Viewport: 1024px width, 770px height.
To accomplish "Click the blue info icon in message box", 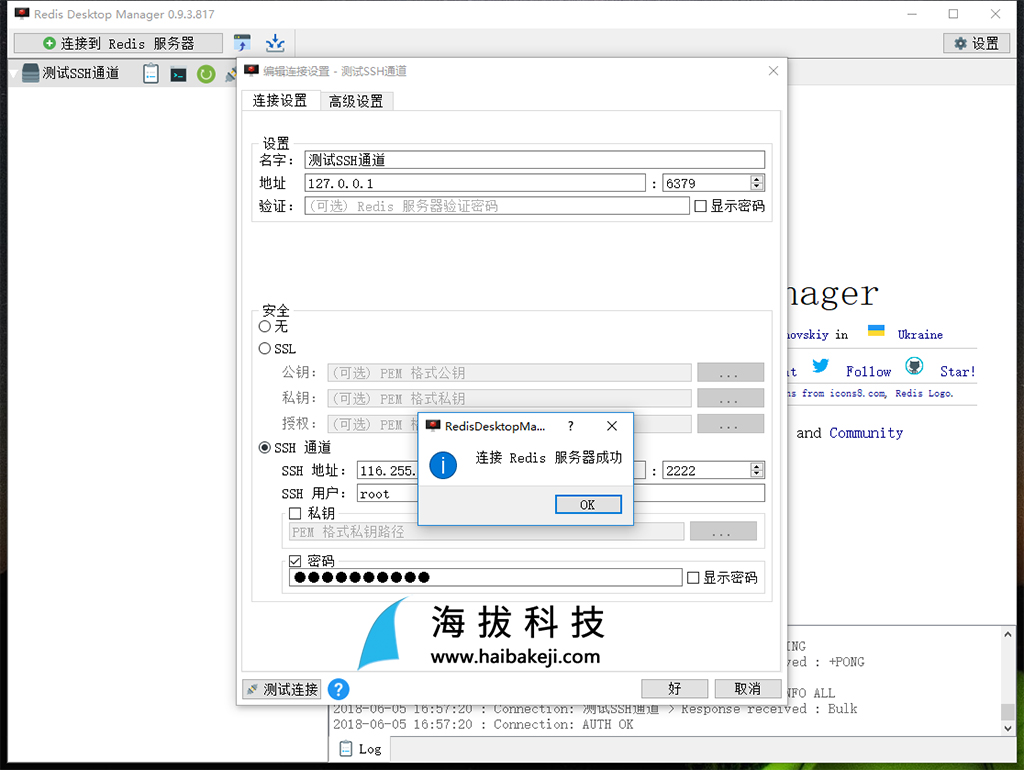I will 443,465.
